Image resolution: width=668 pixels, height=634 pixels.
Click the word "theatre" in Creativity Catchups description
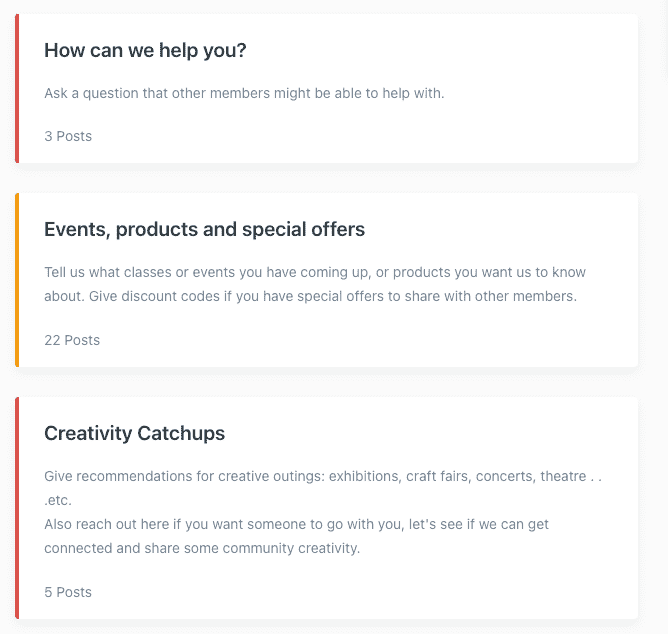click(x=563, y=476)
